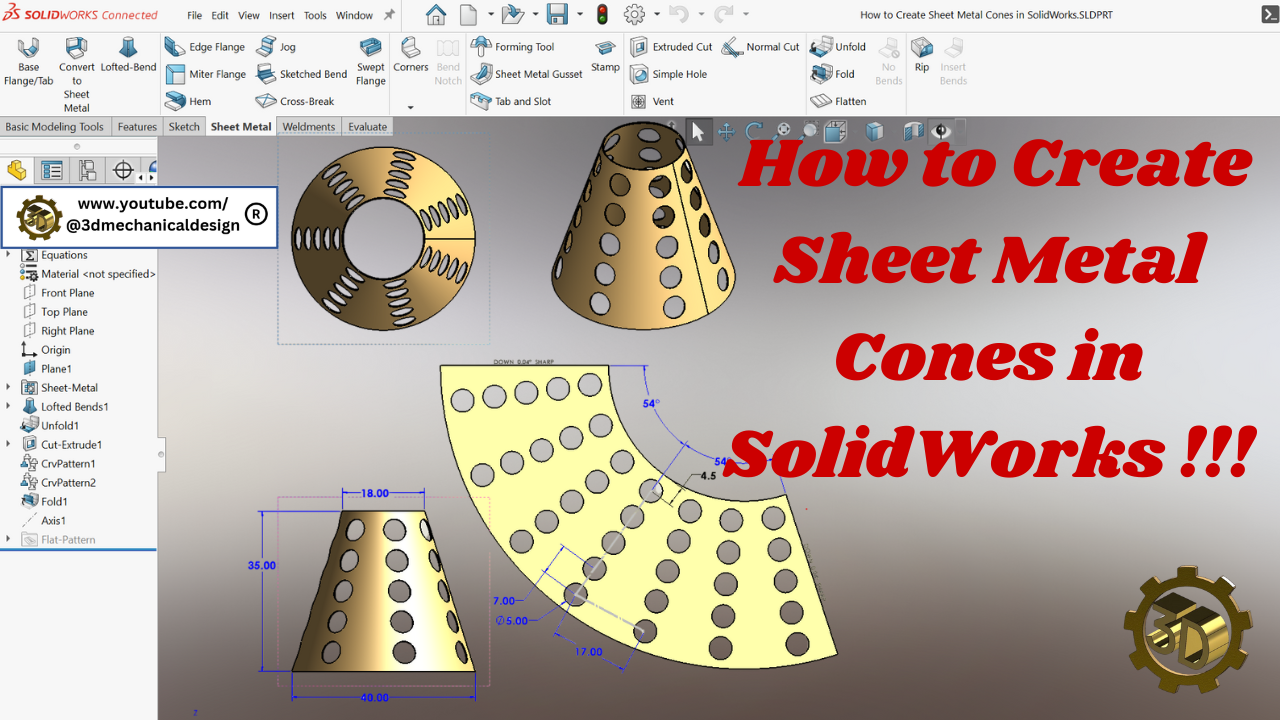Select the Rip tool
1280x720 pixels.
point(922,55)
